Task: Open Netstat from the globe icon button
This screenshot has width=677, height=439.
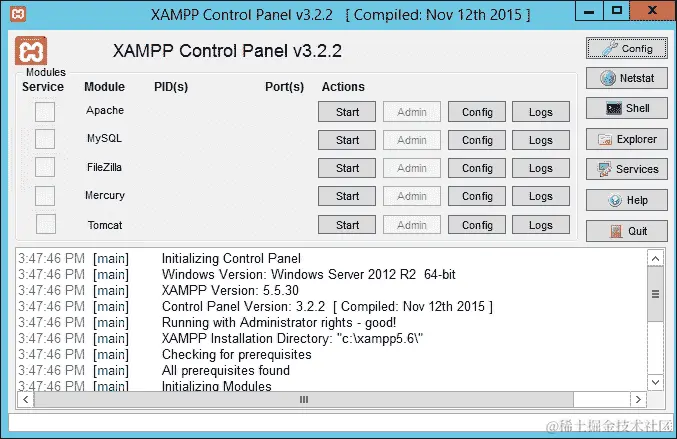Action: point(626,78)
